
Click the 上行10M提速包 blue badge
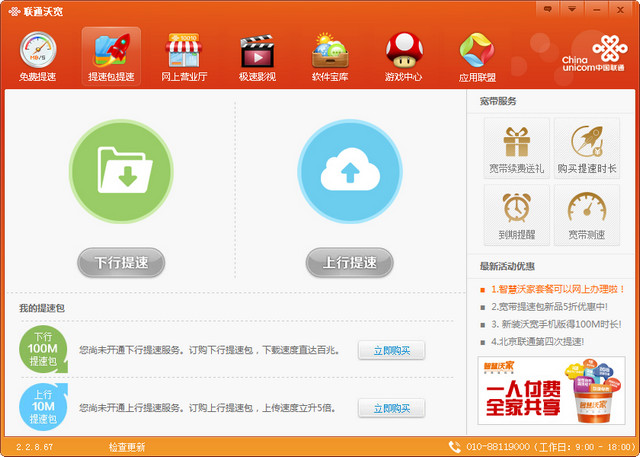coord(43,407)
